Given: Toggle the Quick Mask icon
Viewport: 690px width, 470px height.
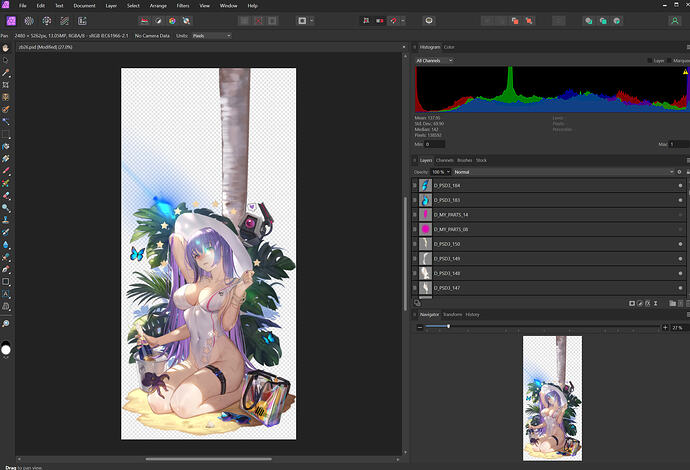Looking at the screenshot, I should tap(302, 21).
